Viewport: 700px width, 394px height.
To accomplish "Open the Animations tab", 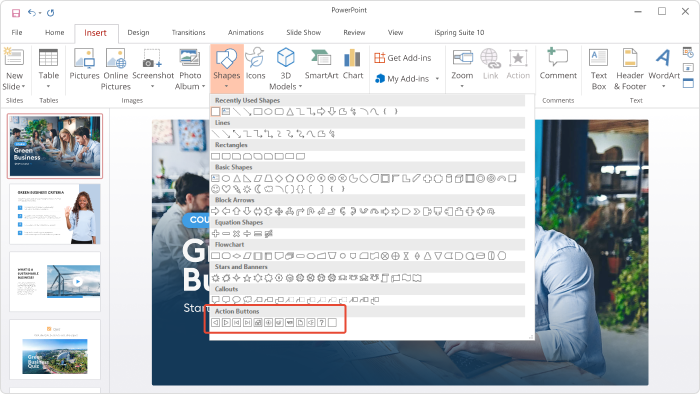I will [x=246, y=33].
